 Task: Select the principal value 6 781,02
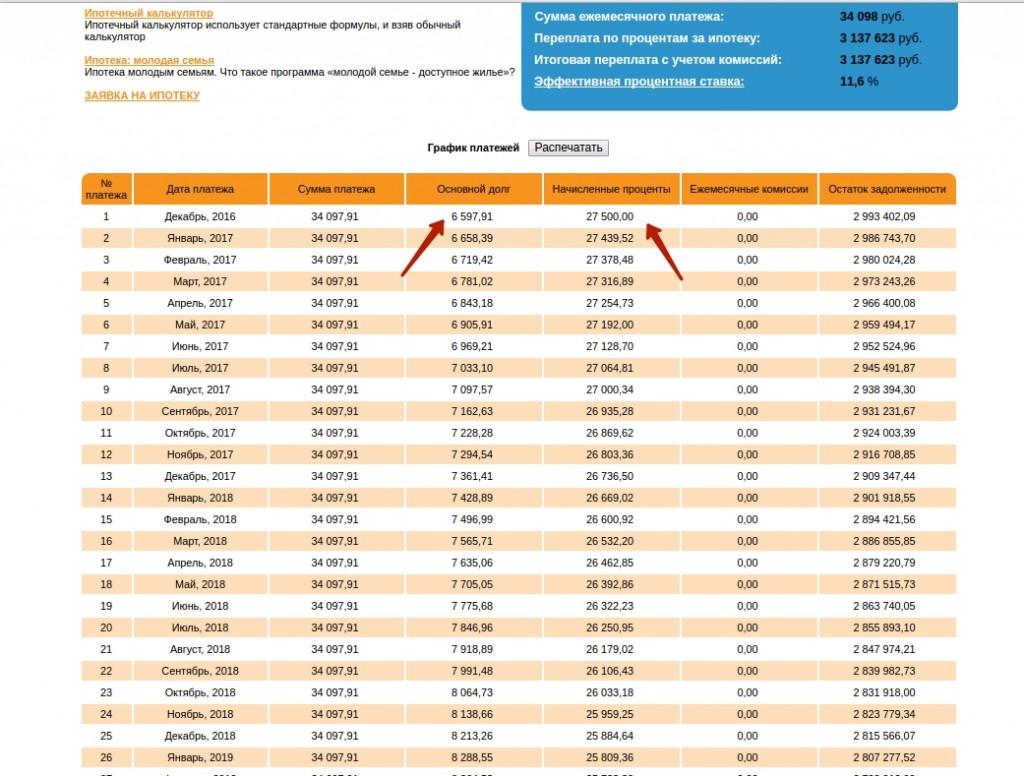click(472, 282)
